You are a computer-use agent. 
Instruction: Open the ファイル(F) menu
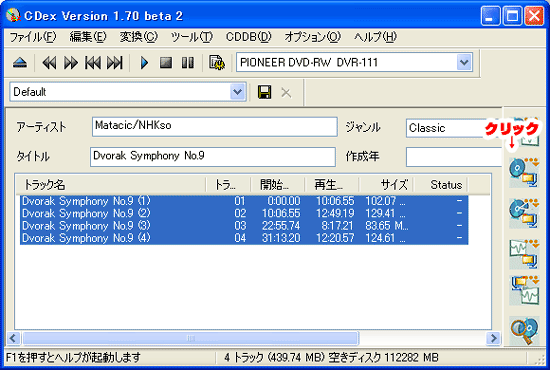pos(33,37)
